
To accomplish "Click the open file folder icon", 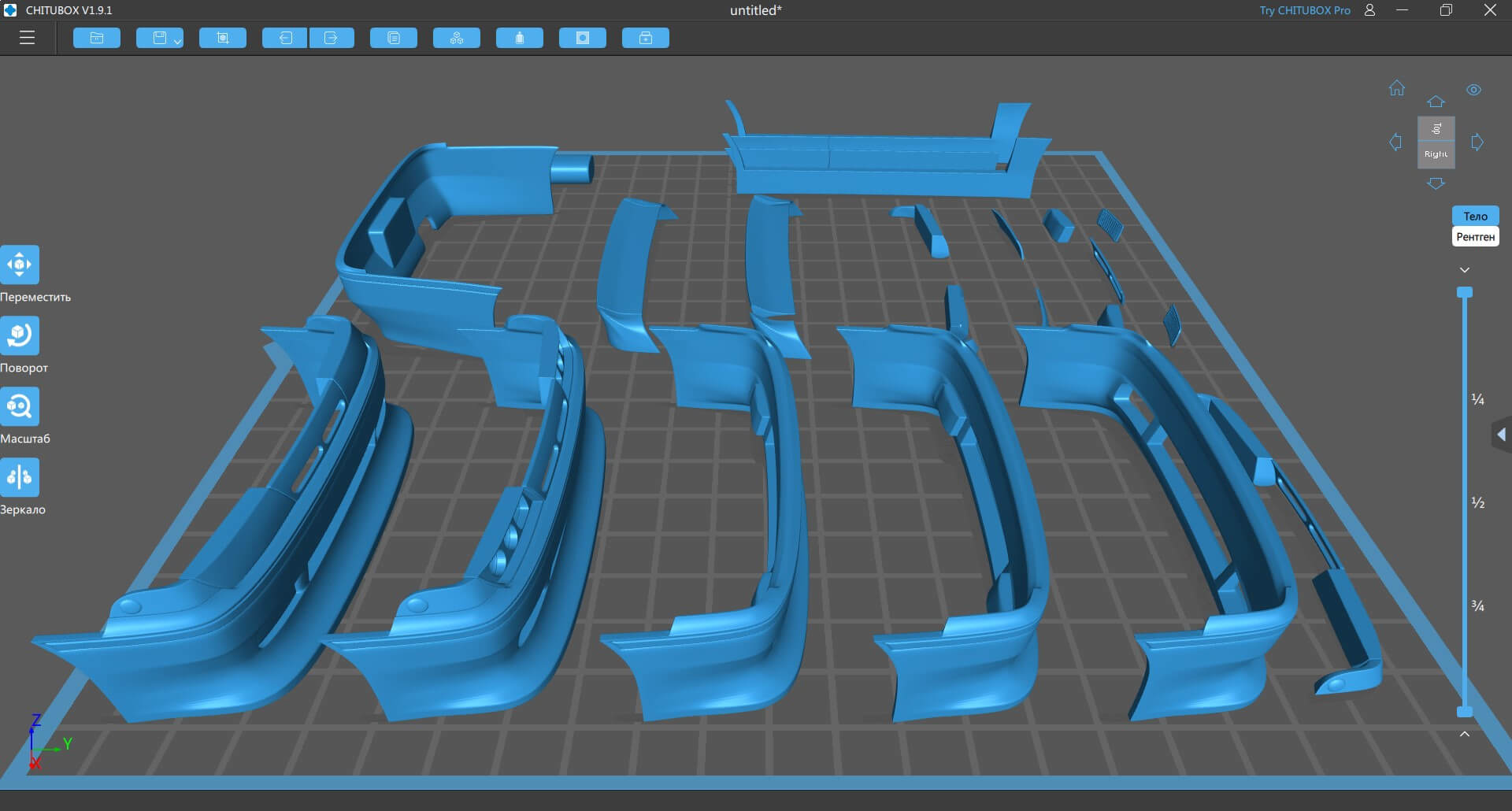I will coord(97,38).
